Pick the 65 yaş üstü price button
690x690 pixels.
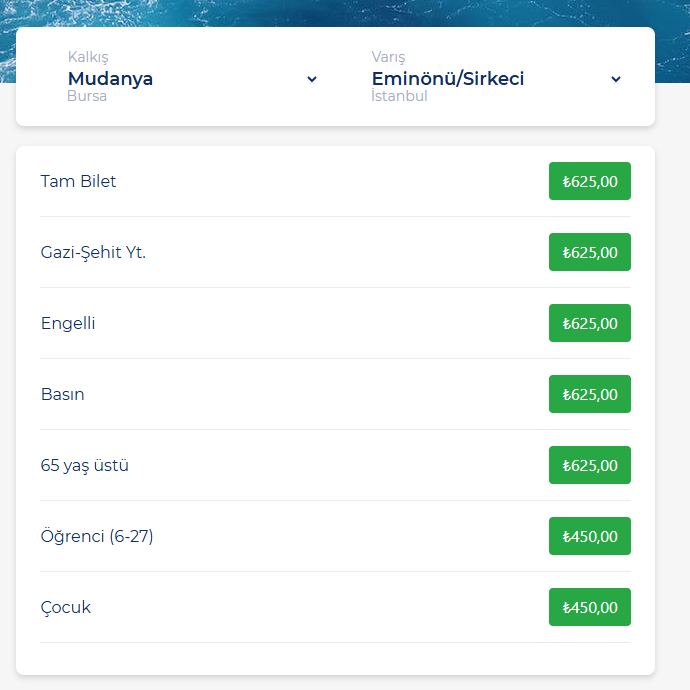(589, 465)
